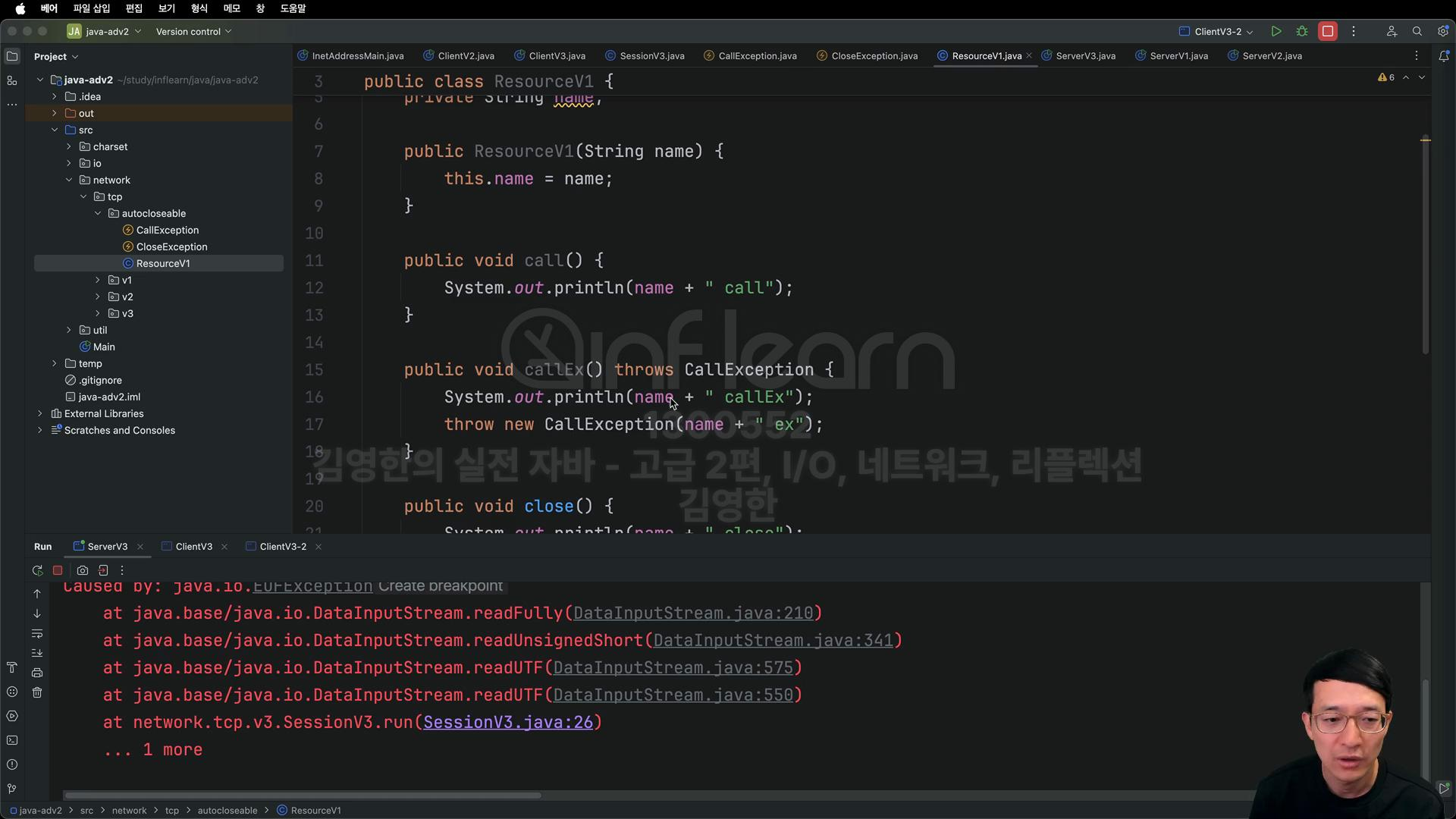Stop the running process in top toolbar
Viewport: 1456px width, 819px height.
click(x=1328, y=31)
